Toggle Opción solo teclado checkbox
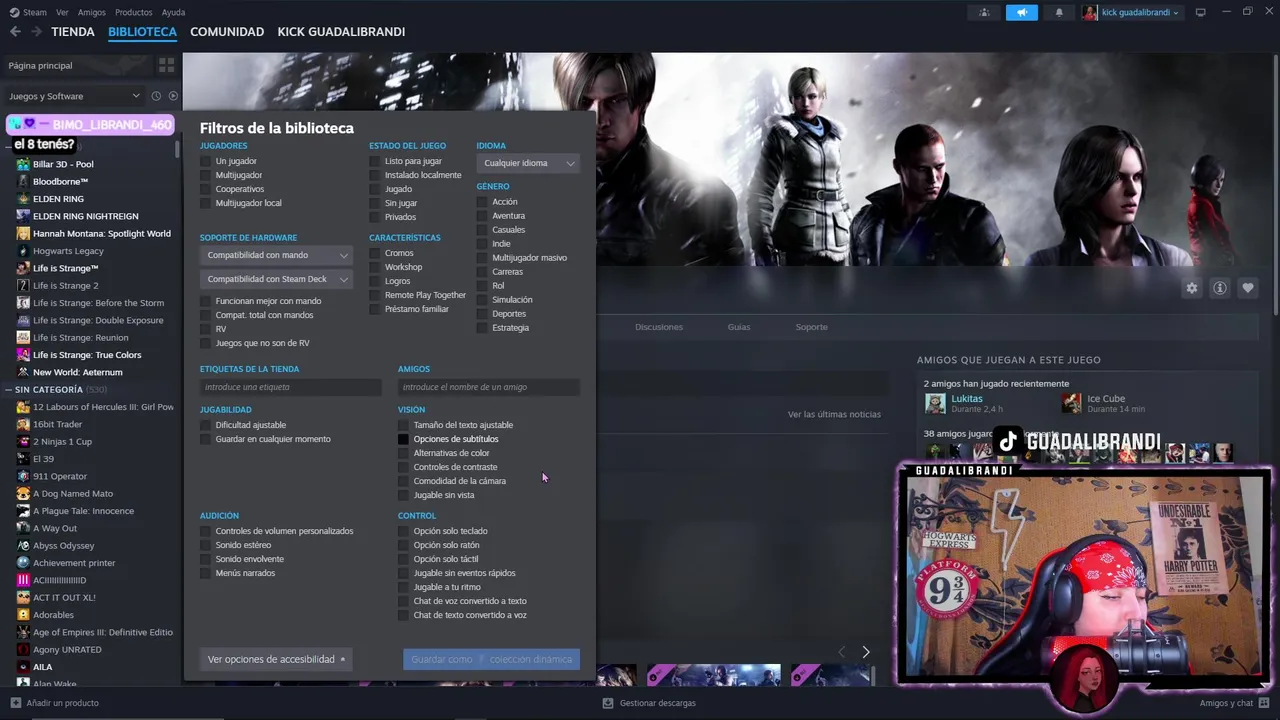Viewport: 1280px width, 720px height. (x=404, y=531)
